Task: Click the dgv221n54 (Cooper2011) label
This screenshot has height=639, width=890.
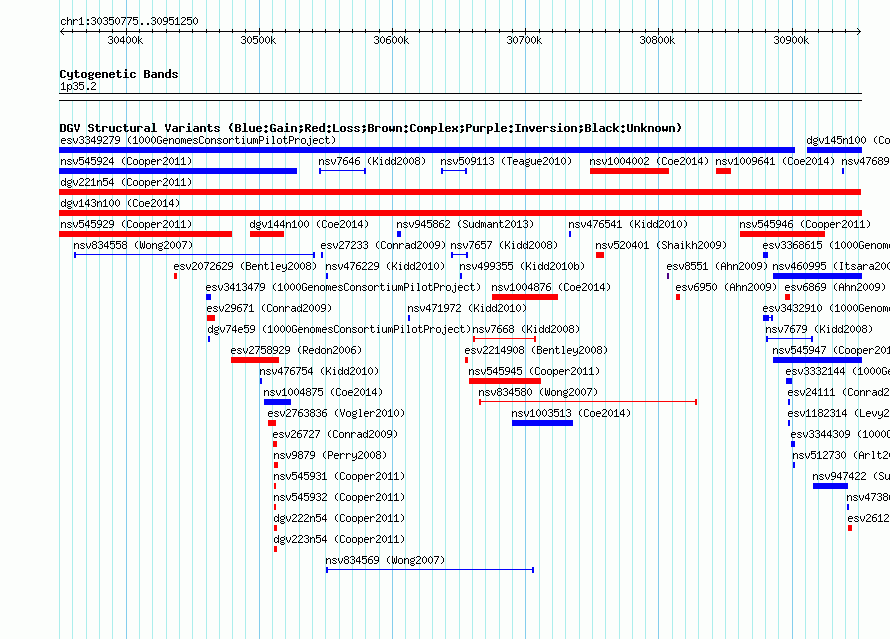Action: [x=126, y=182]
